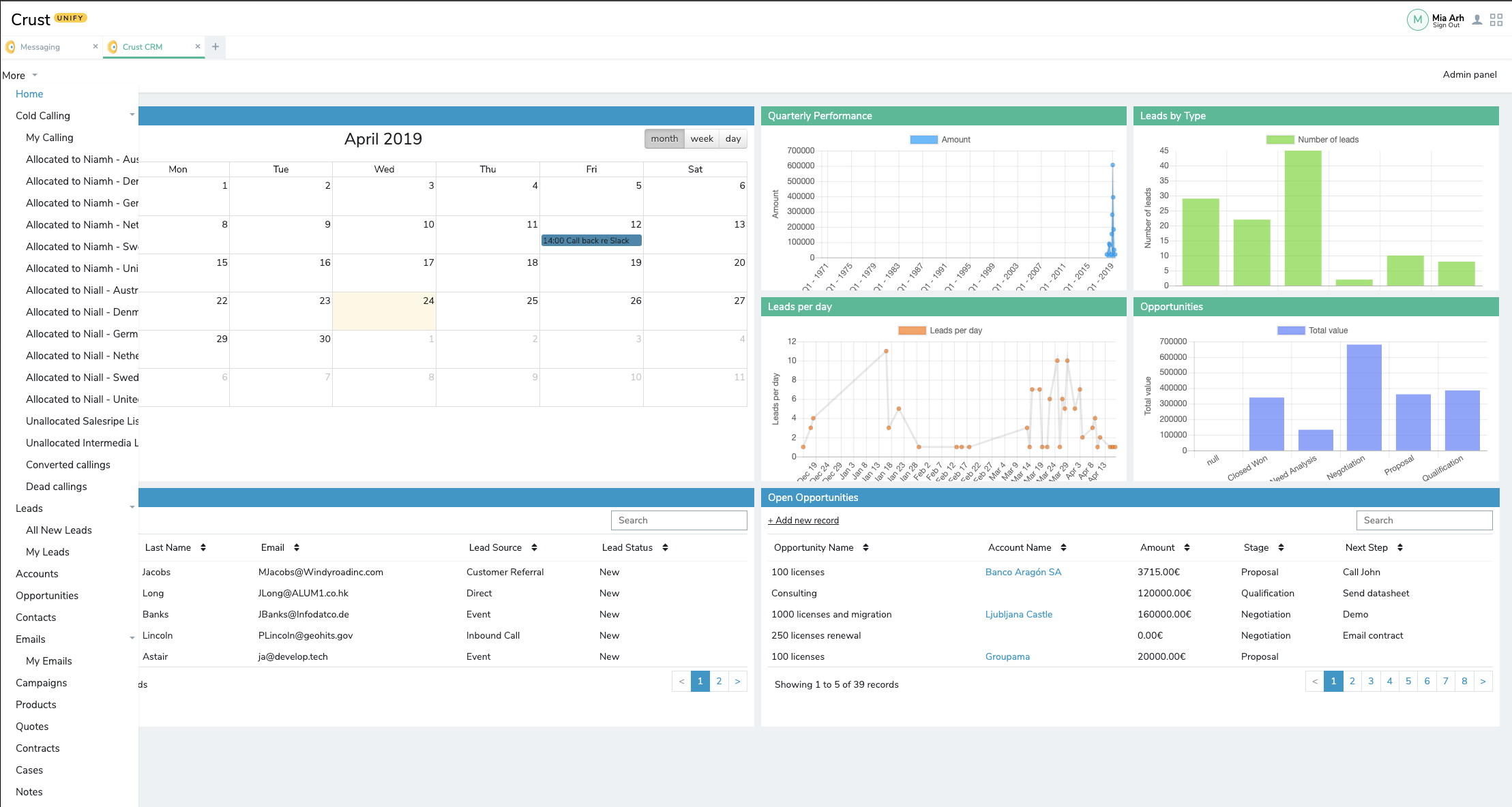Sort Open Opportunities by the Stage column arrows
This screenshot has width=1512, height=807.
pos(1281,547)
